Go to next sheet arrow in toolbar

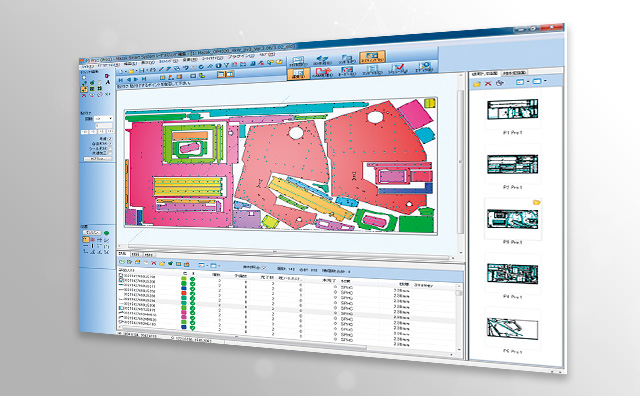coord(136,79)
